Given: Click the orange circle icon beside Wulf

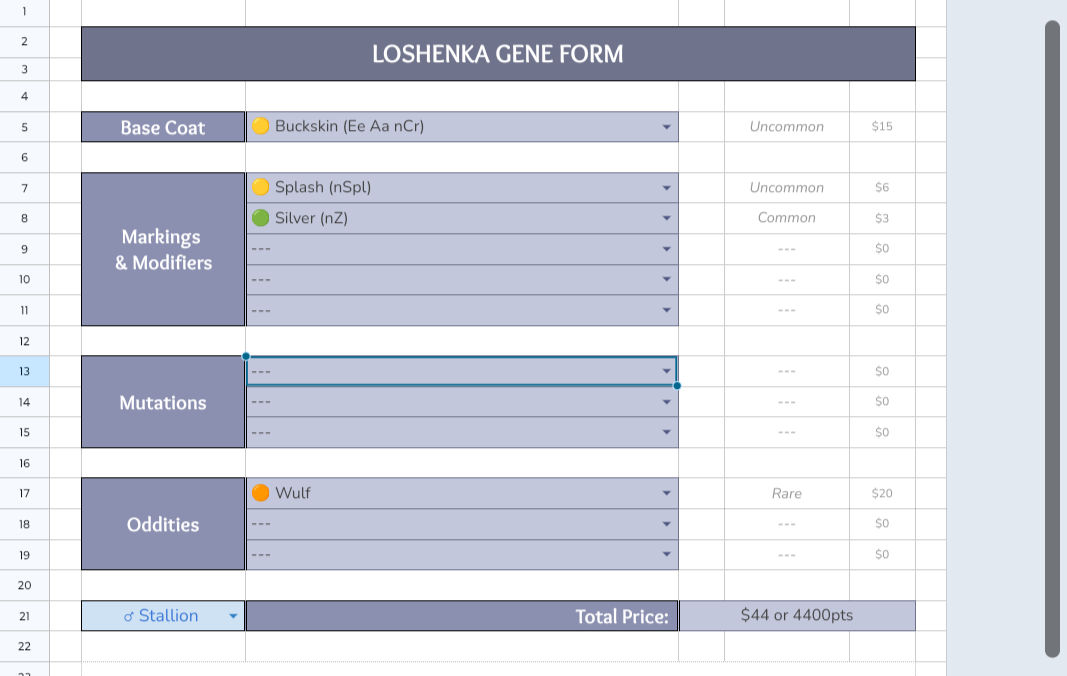Looking at the screenshot, I should 261,493.
